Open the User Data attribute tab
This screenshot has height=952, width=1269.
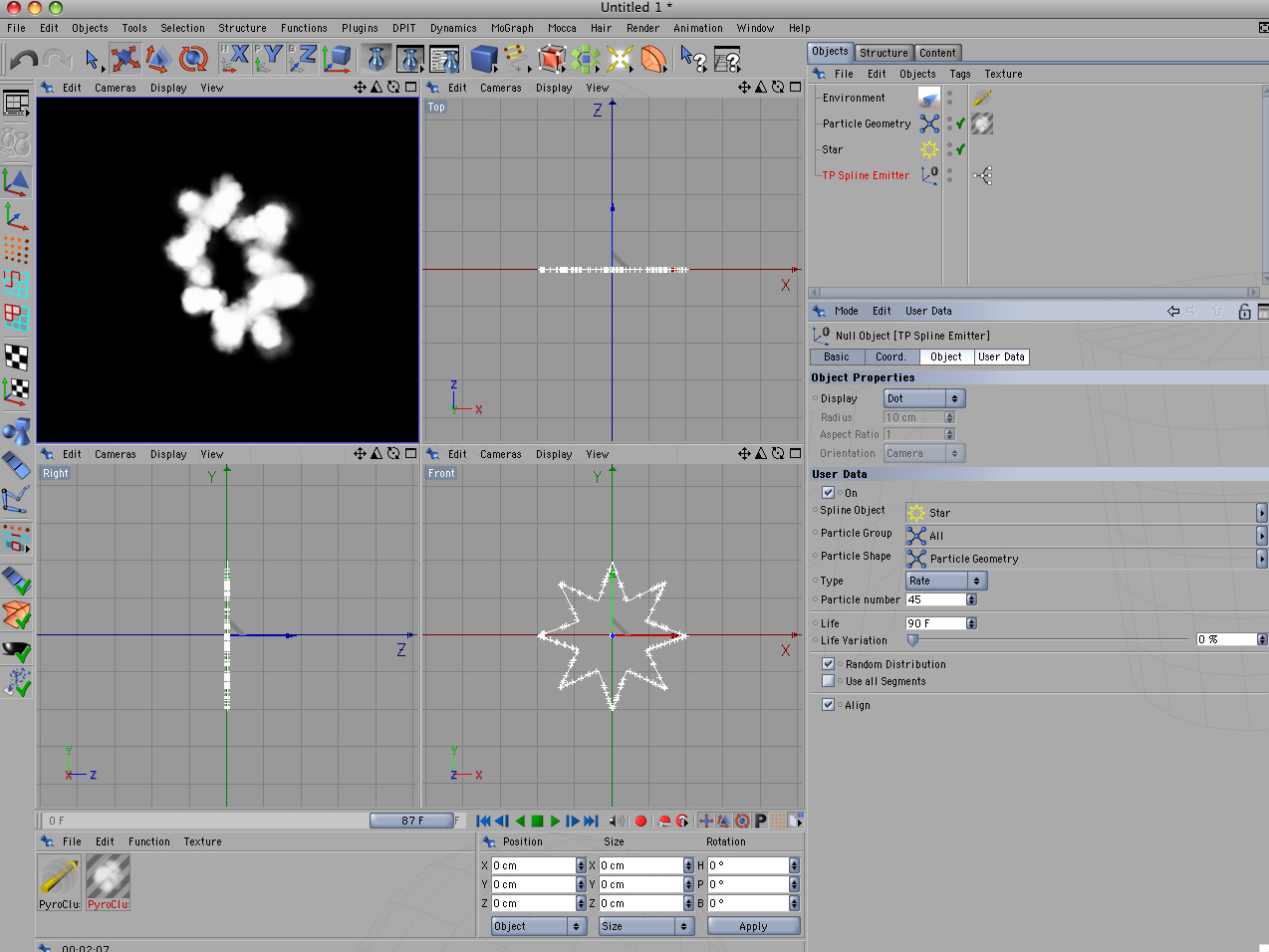click(1001, 357)
